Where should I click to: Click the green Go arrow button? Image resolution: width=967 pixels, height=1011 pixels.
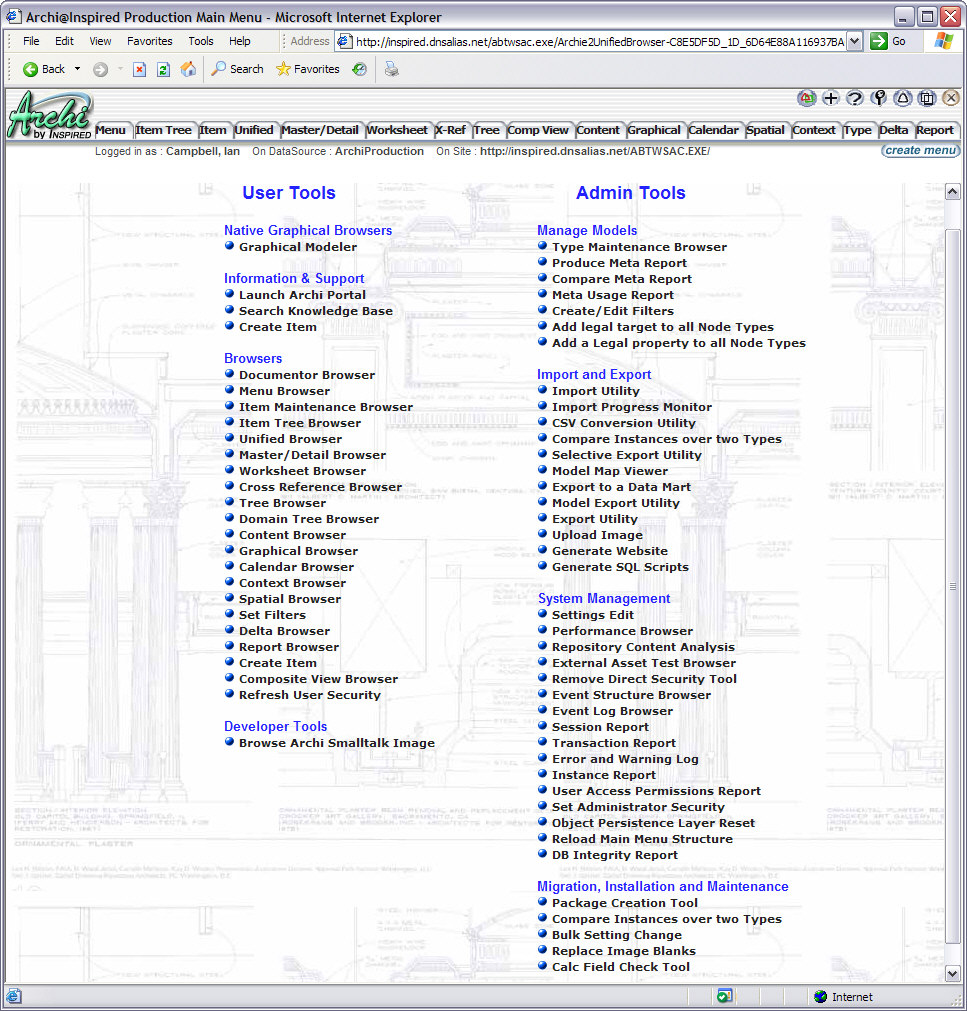888,41
